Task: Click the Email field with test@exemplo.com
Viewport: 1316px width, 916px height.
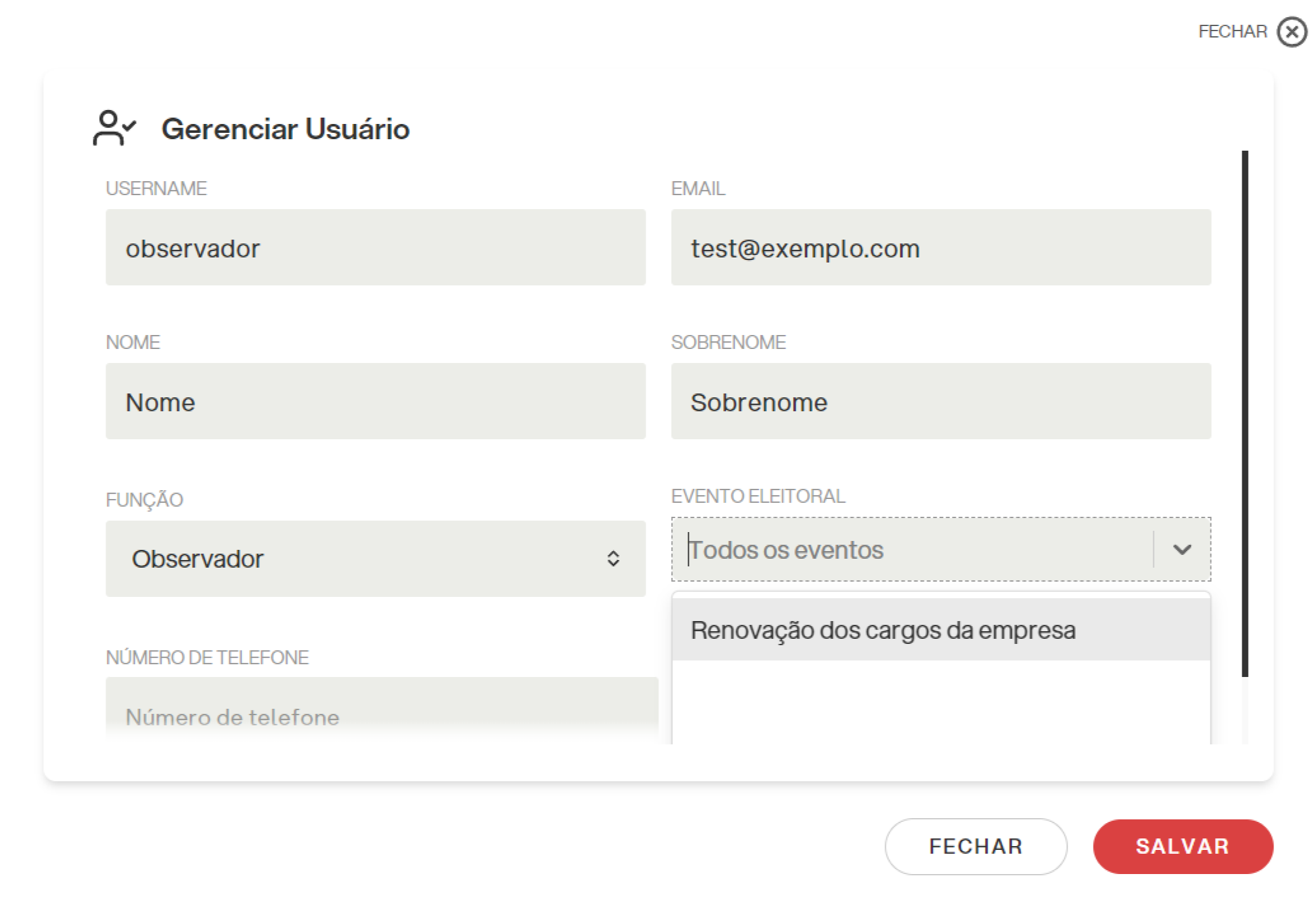Action: coord(941,247)
